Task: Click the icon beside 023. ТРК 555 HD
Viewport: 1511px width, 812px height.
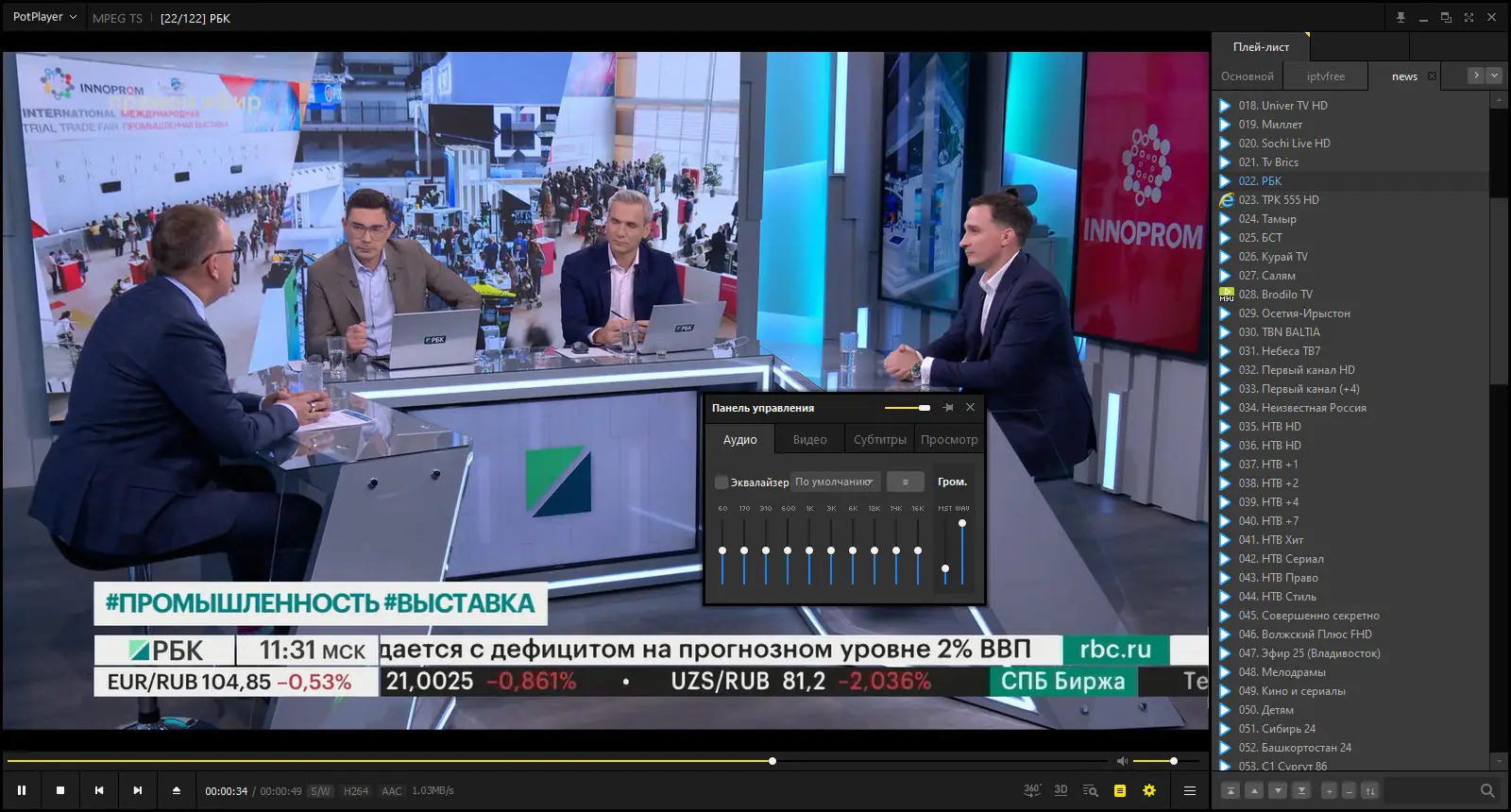Action: coord(1226,200)
